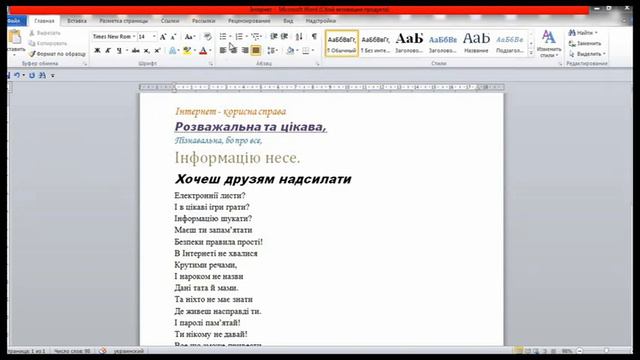
Task: Click the zoom out minus button
Action: coord(580,351)
